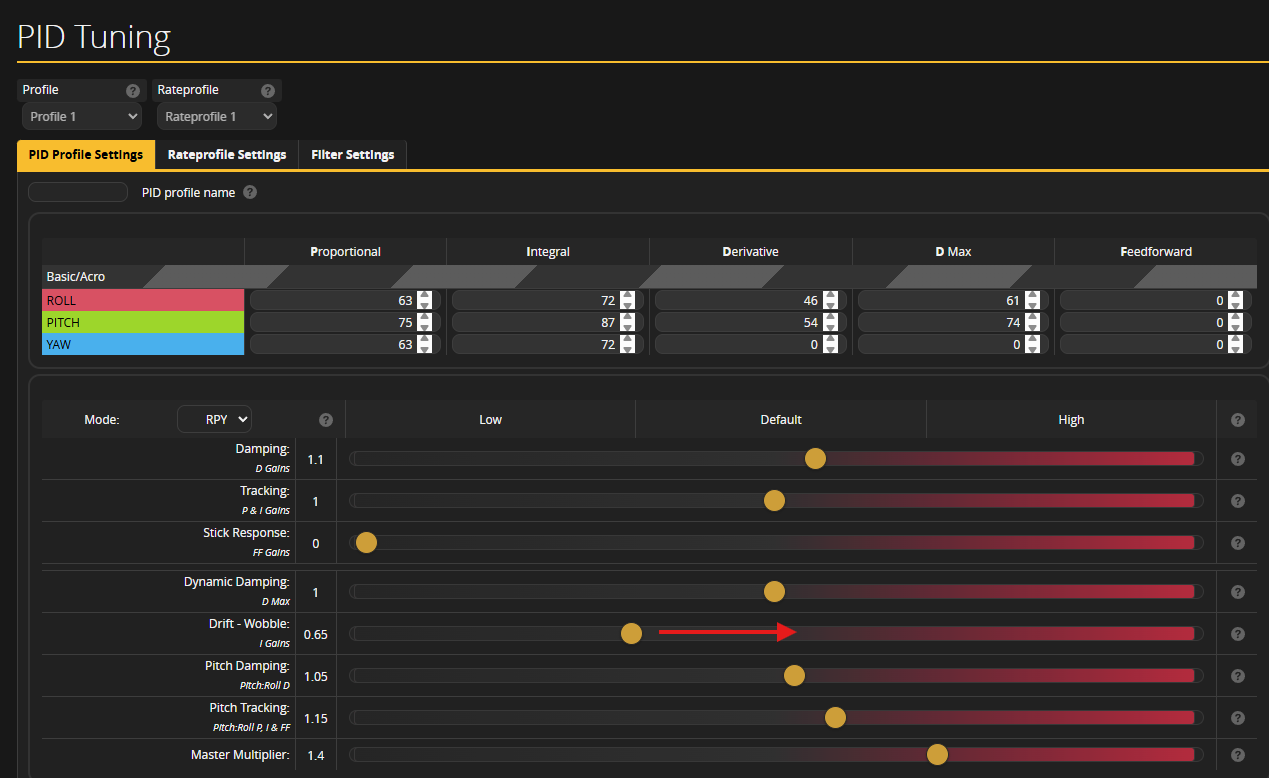Screen dimensions: 1269x778
Task: Click the YAW Feedforward stepper arrows
Action: 1235,344
